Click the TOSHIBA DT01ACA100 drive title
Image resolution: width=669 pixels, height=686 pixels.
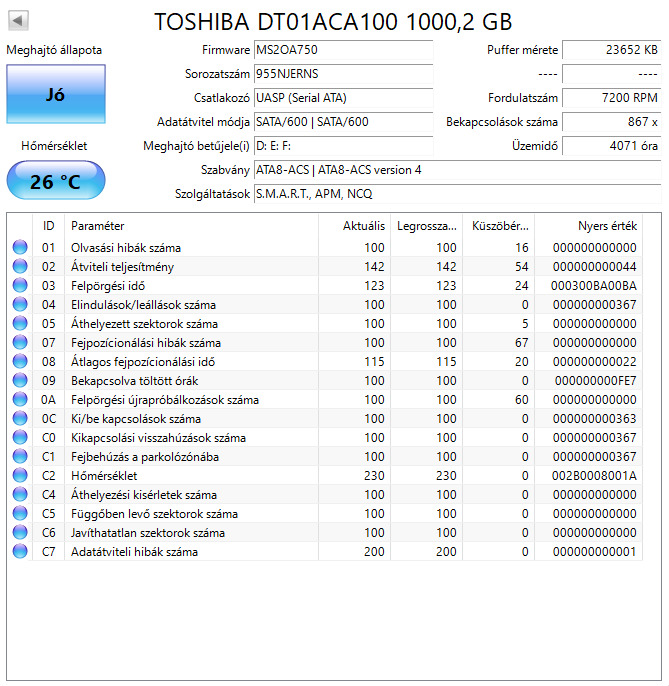coord(333,21)
